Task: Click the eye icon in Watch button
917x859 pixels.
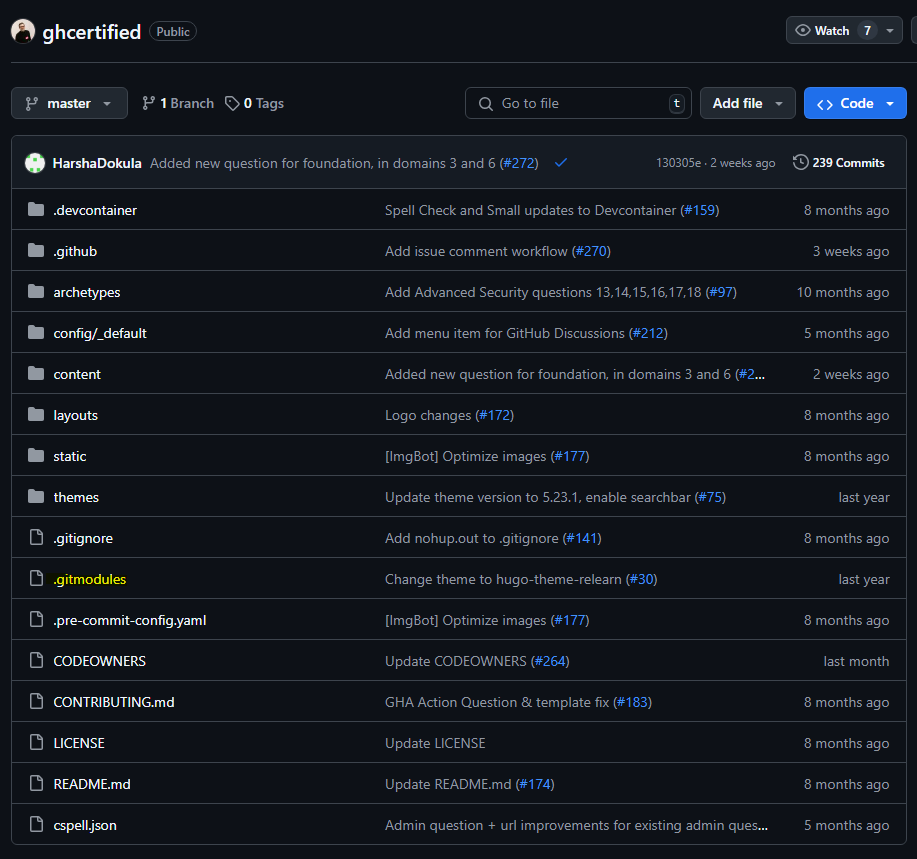Action: pos(803,30)
